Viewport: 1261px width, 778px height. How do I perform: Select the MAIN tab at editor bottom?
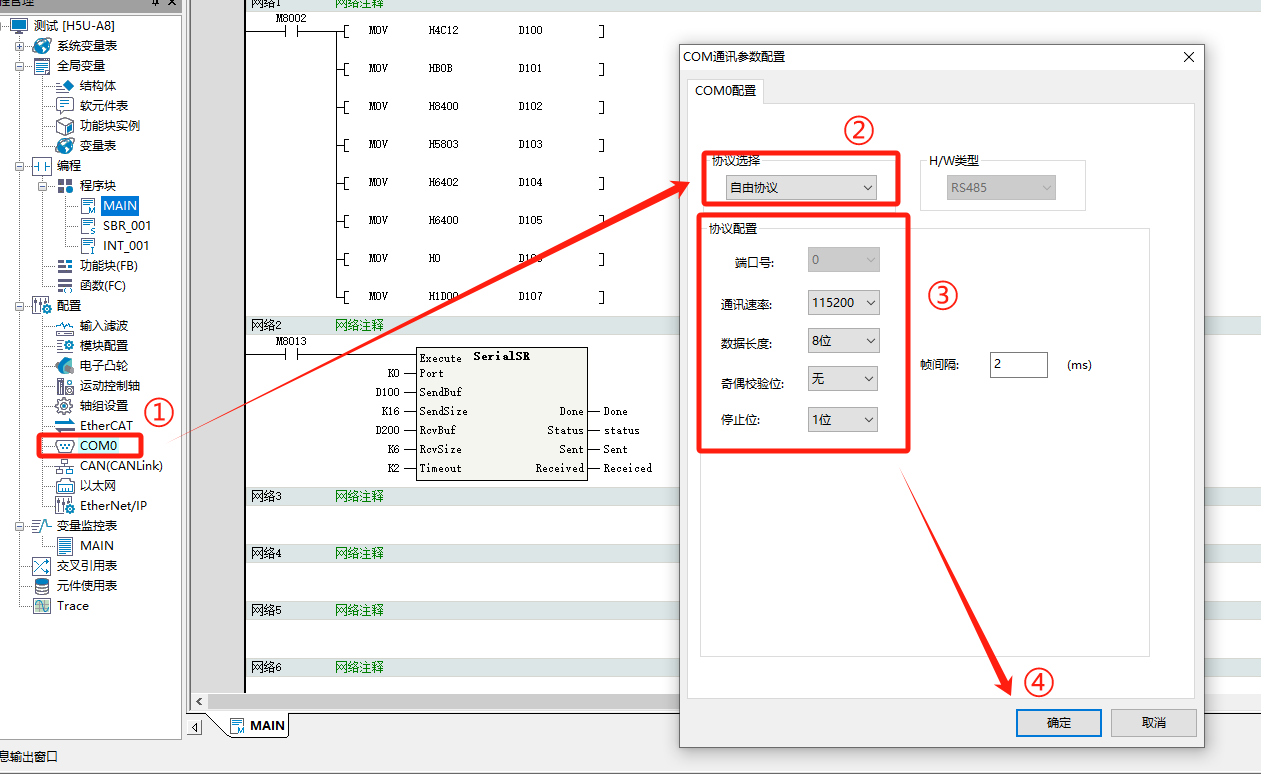coord(258,726)
